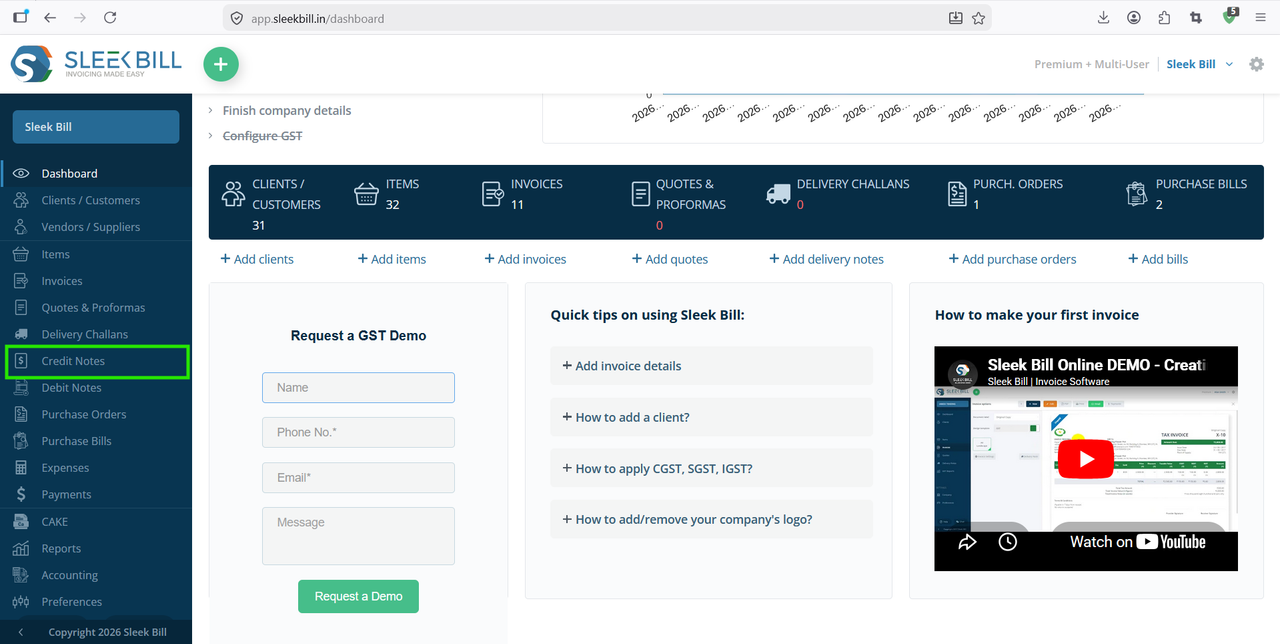Click the Clients / Customers people icon in stats bar
Screen dimensions: 1280x644
coord(233,193)
